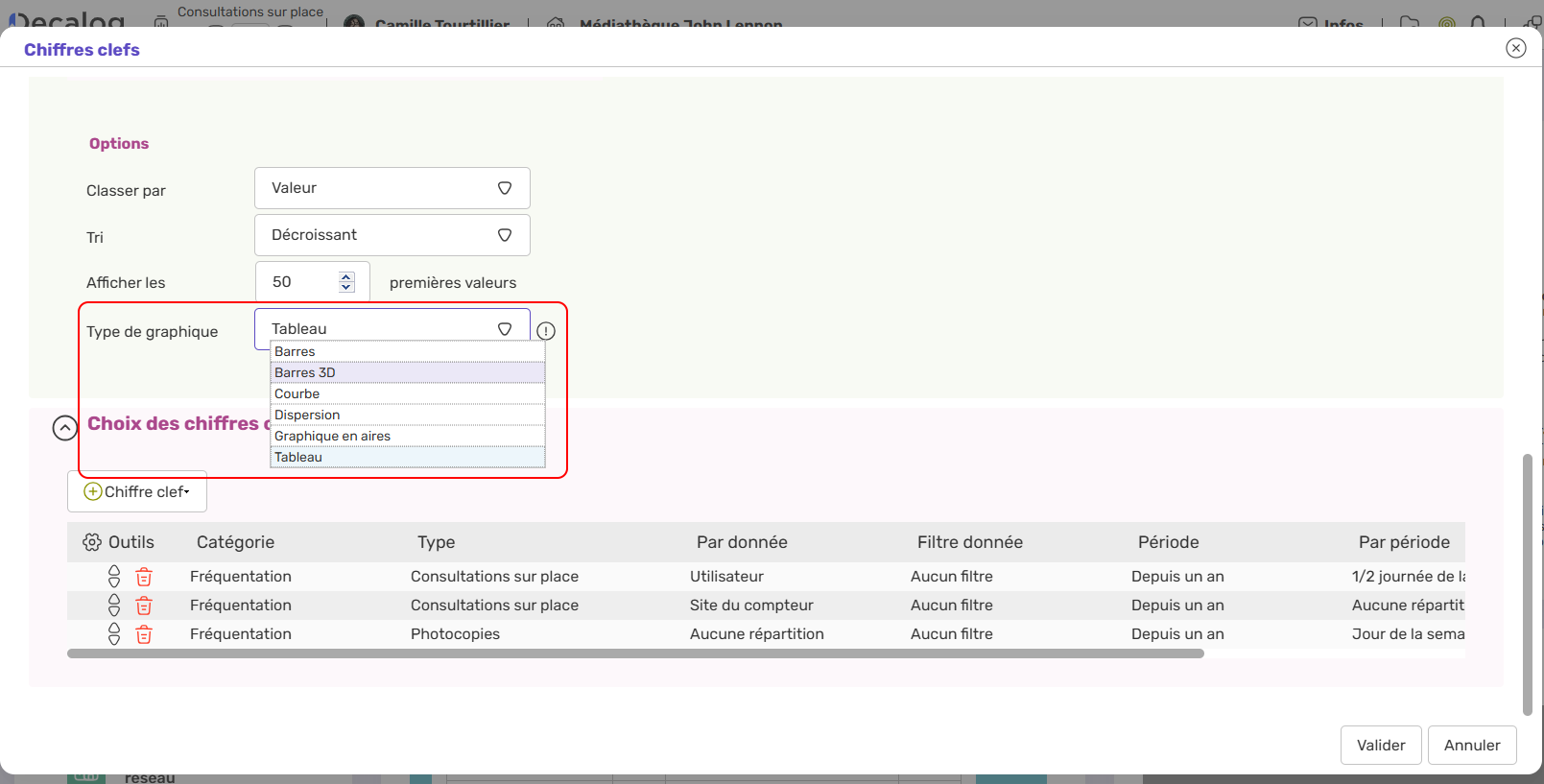1544x784 pixels.
Task: Collapse the Choix des chiffres section
Action: click(x=65, y=428)
